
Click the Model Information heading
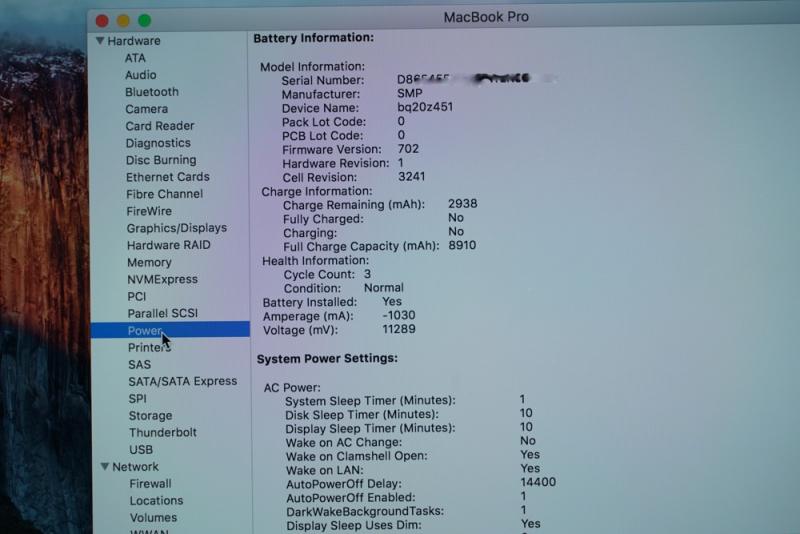tap(312, 67)
